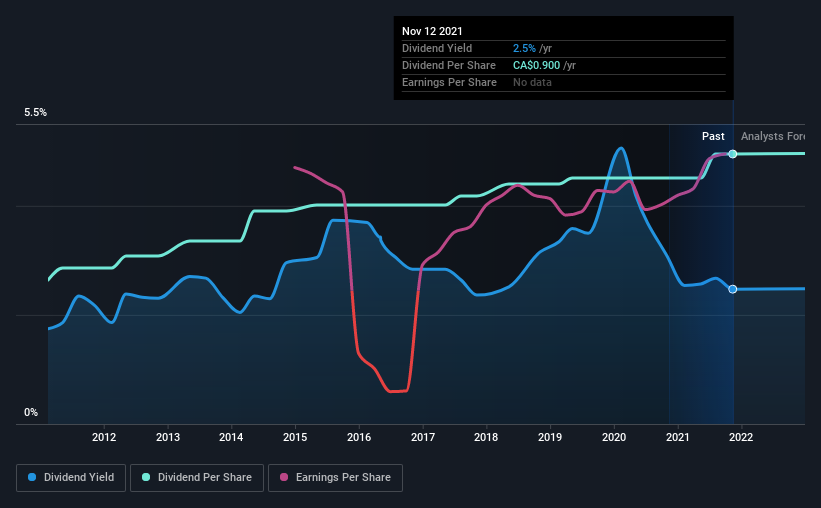Click the CA$0.900 dividend per share value

(537, 65)
